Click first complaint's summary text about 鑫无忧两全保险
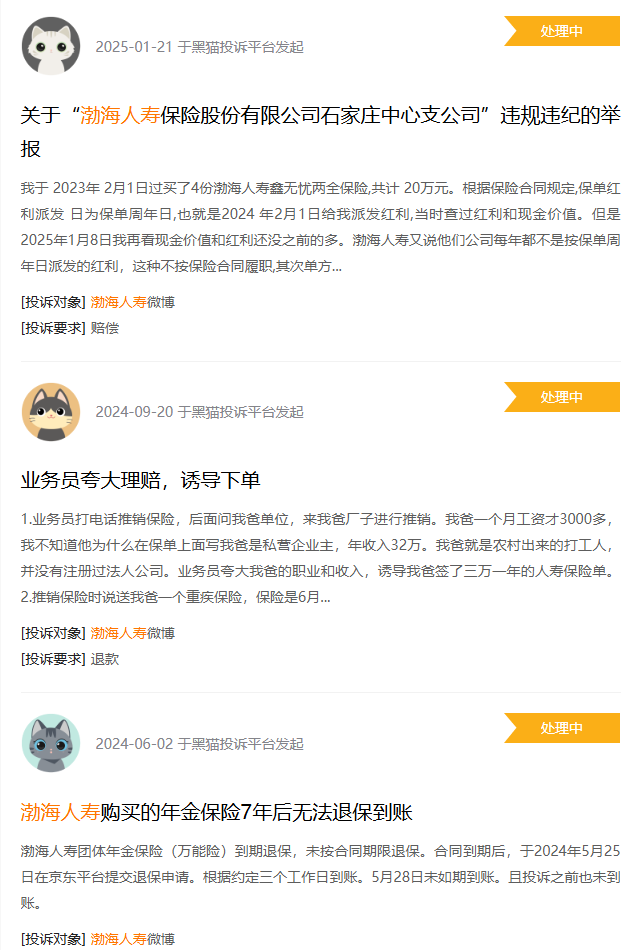 tap(320, 227)
